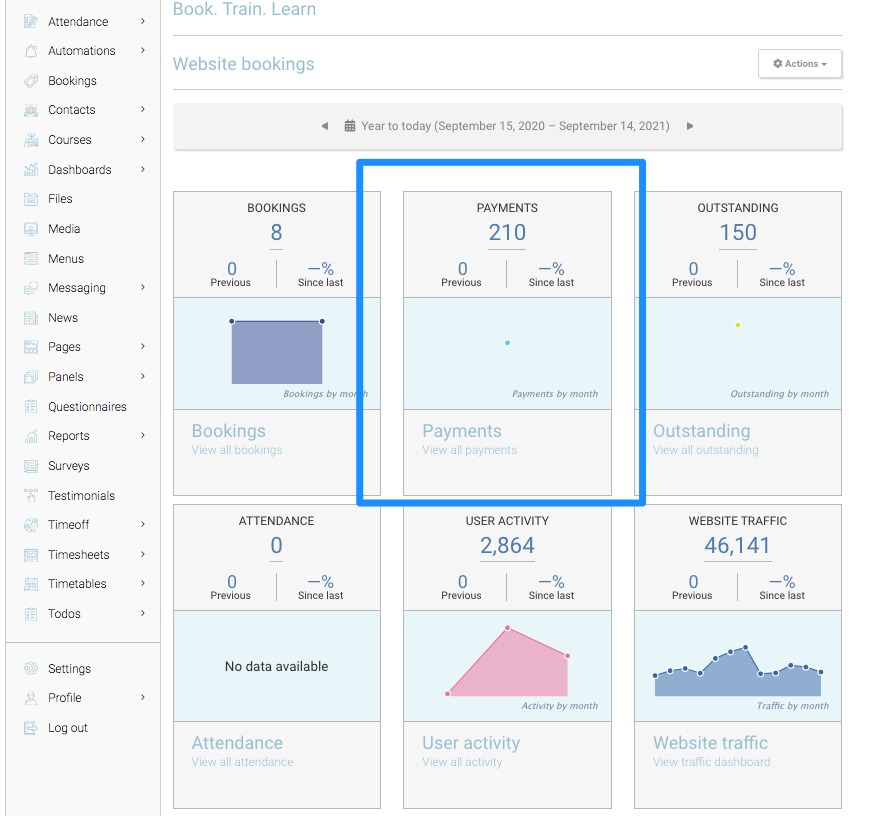Expand the Reports submenu chevron
Screen dimensions: 883x816
143,436
